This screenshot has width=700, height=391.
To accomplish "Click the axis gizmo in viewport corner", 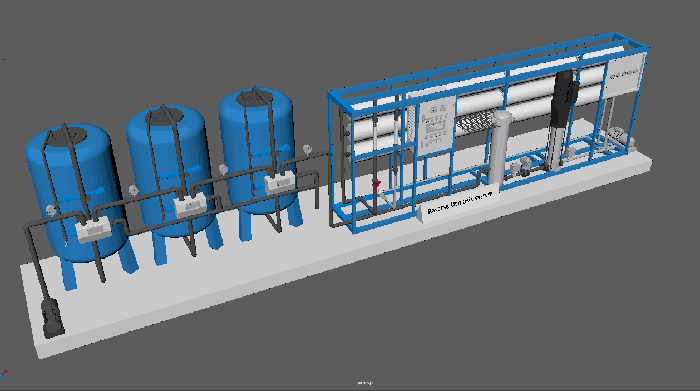I will (4, 374).
